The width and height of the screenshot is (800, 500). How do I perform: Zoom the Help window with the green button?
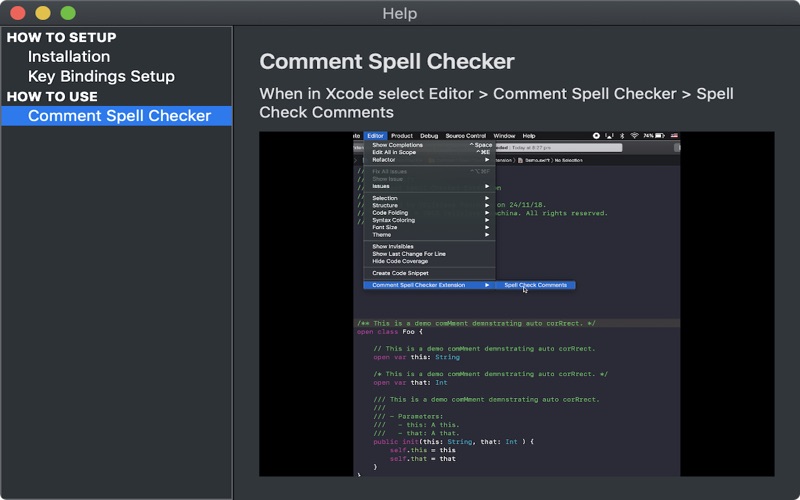[x=68, y=13]
